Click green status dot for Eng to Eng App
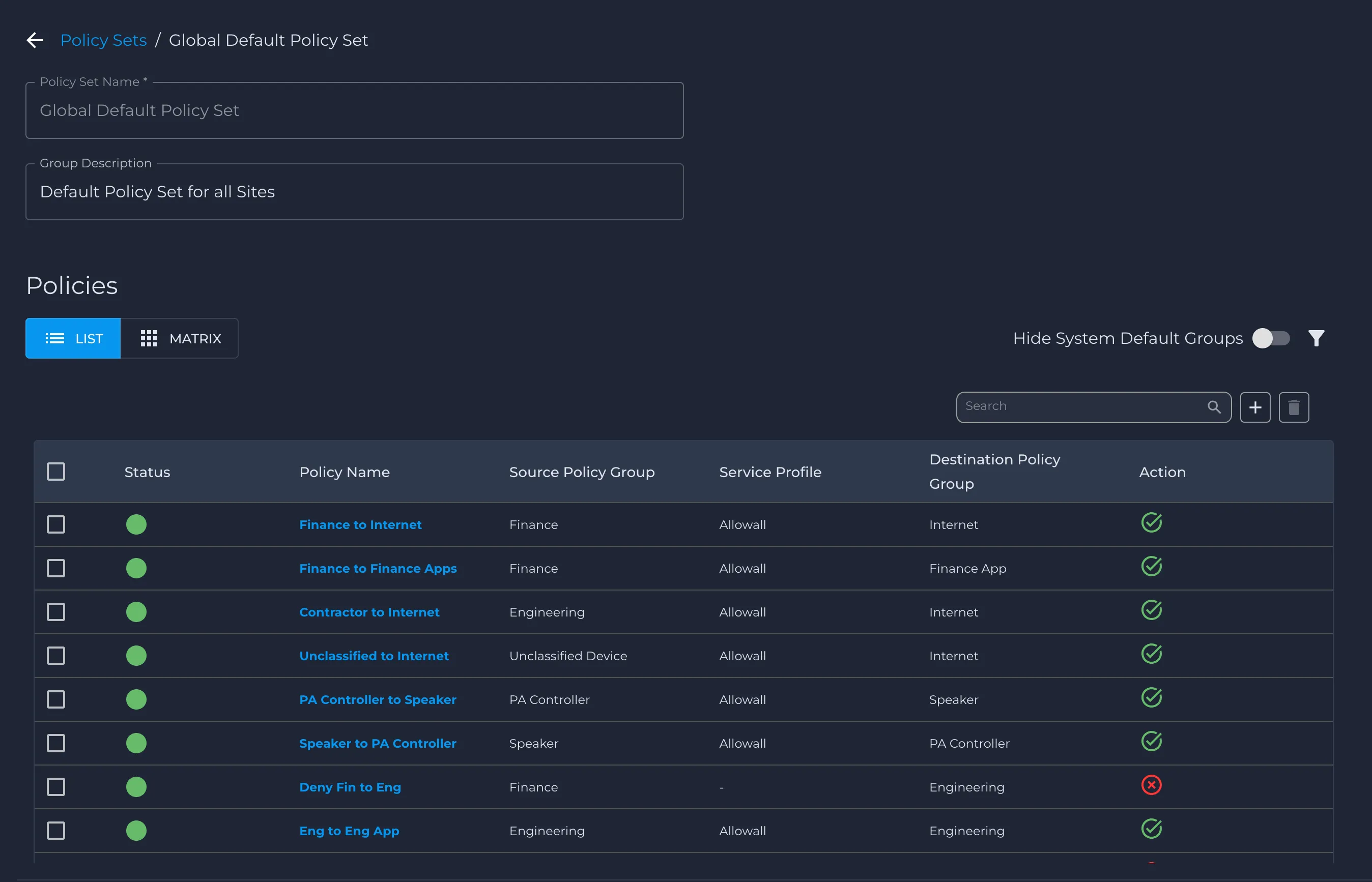The width and height of the screenshot is (1372, 882). 136,831
